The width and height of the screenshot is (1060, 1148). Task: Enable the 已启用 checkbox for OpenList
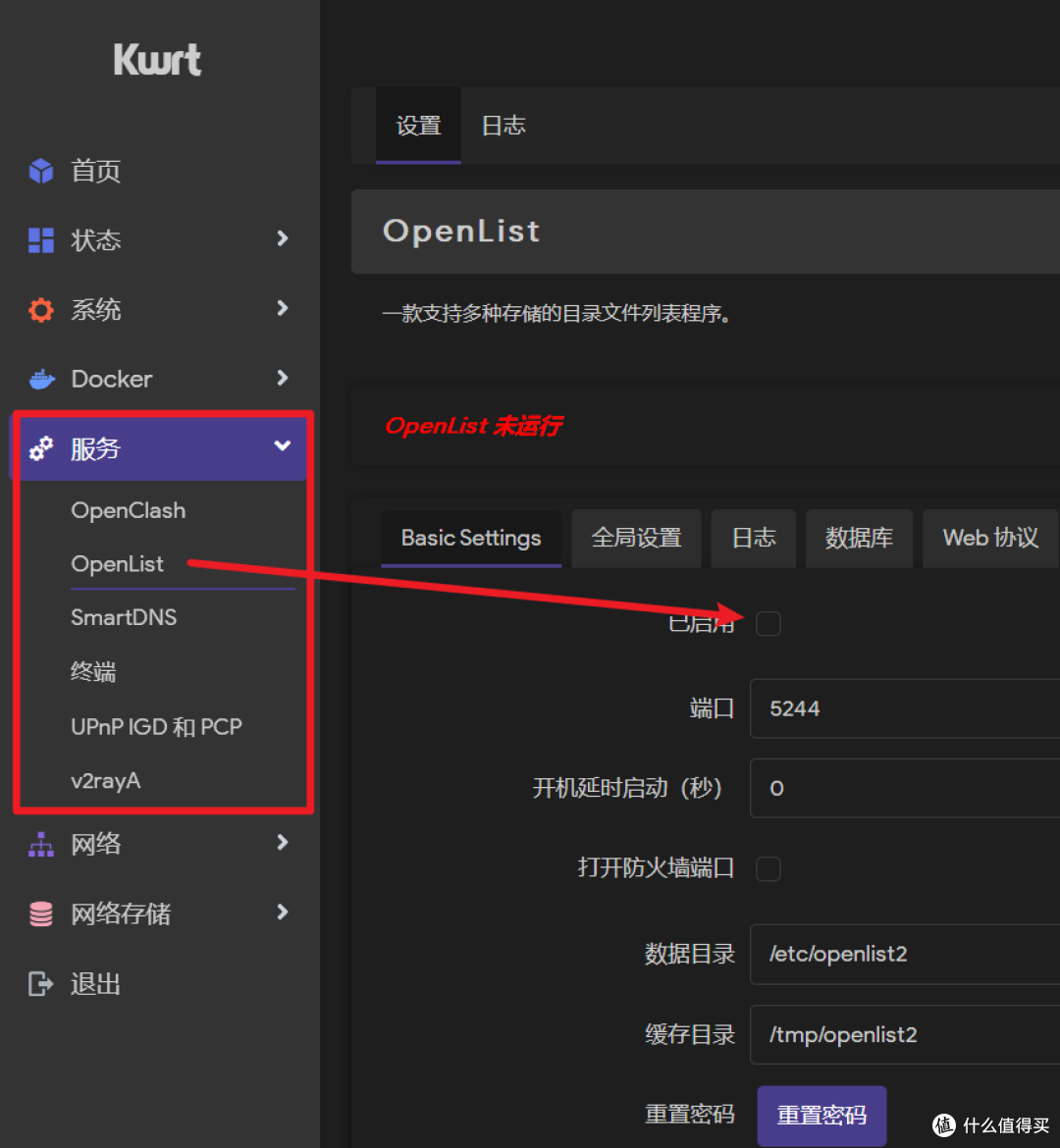768,623
